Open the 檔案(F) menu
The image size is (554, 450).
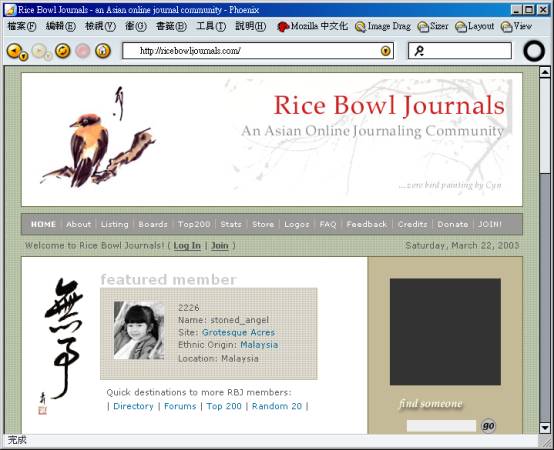point(22,26)
